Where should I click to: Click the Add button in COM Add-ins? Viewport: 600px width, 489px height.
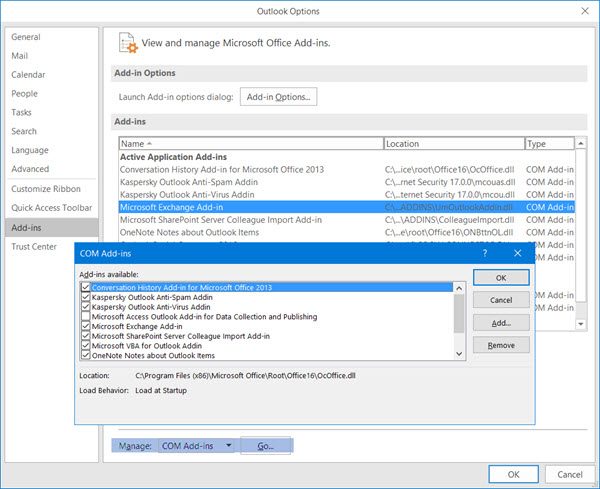coord(501,323)
